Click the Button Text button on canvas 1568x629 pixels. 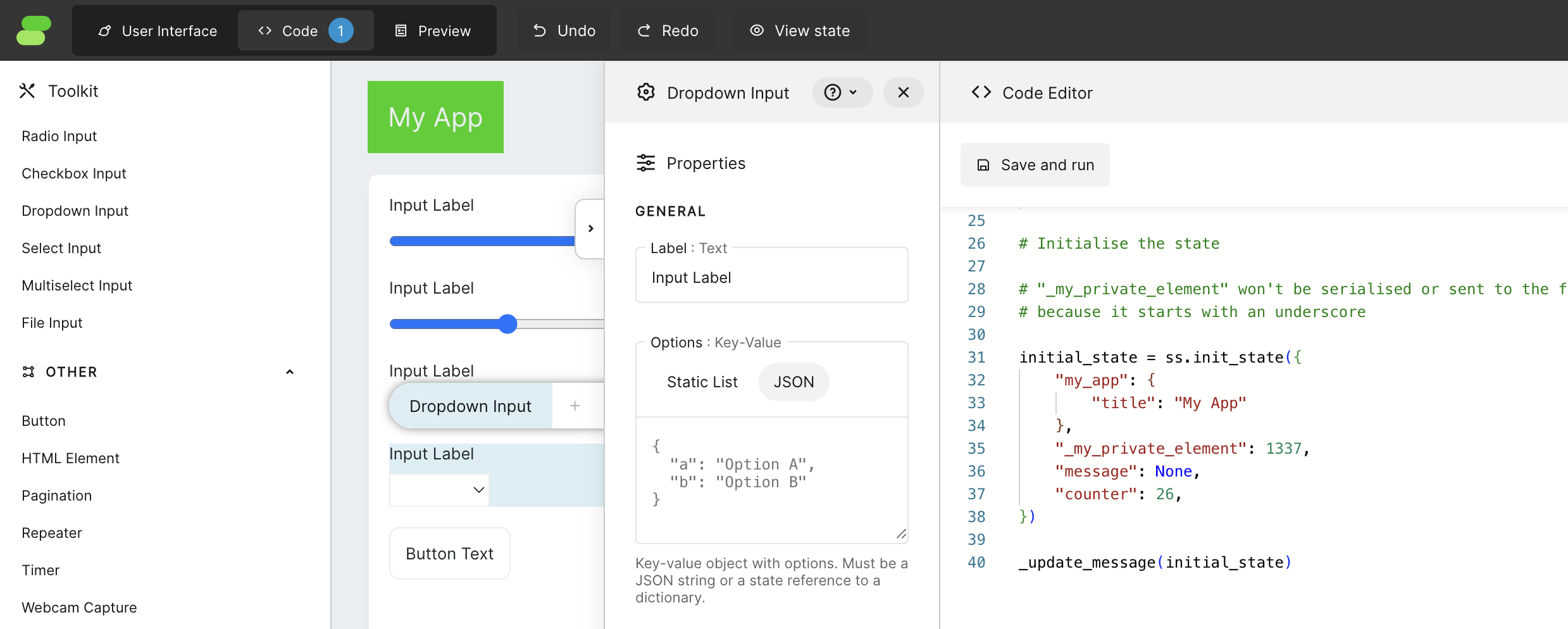[x=449, y=553]
